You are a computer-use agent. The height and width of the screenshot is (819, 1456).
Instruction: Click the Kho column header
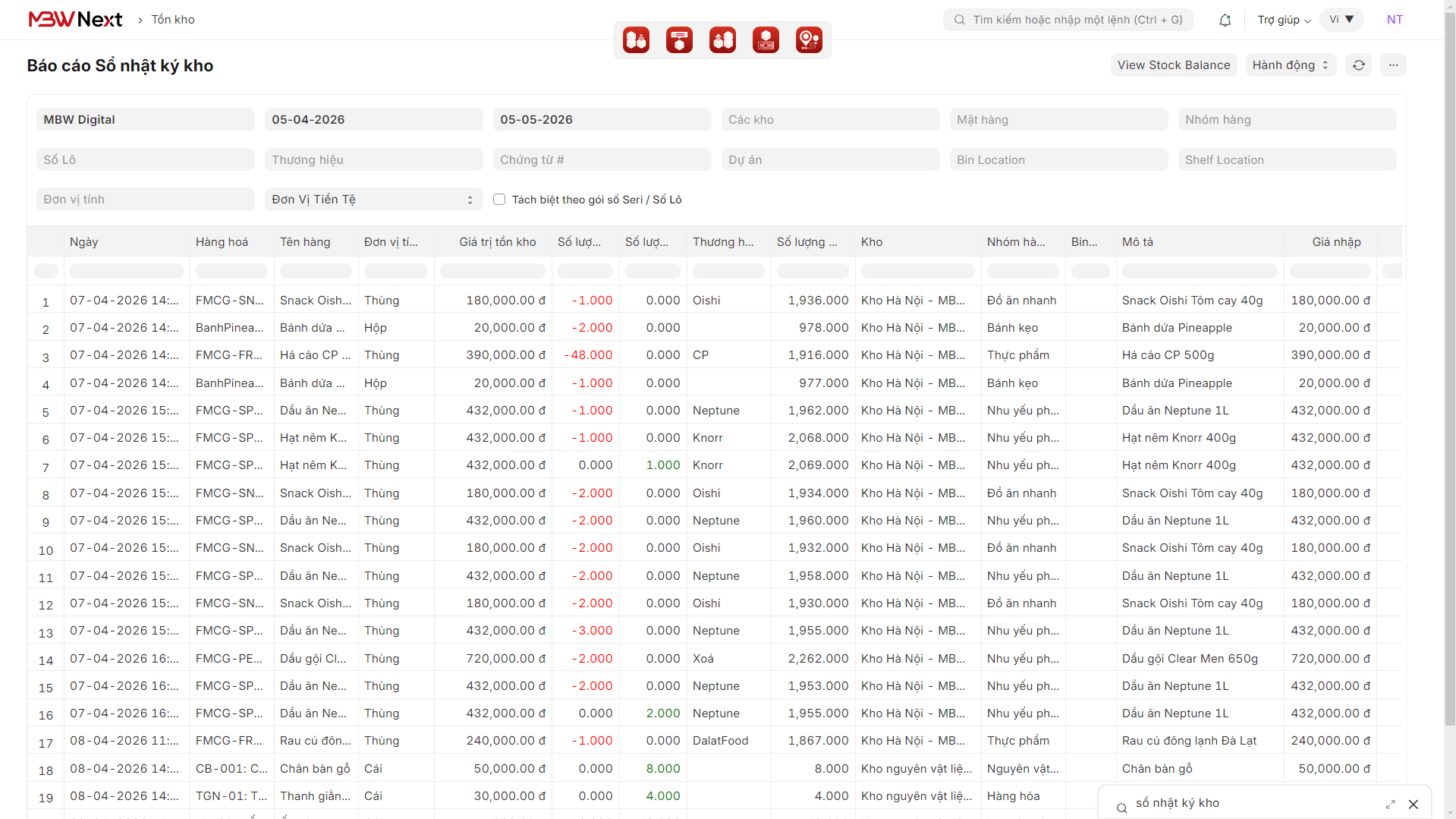coord(917,242)
